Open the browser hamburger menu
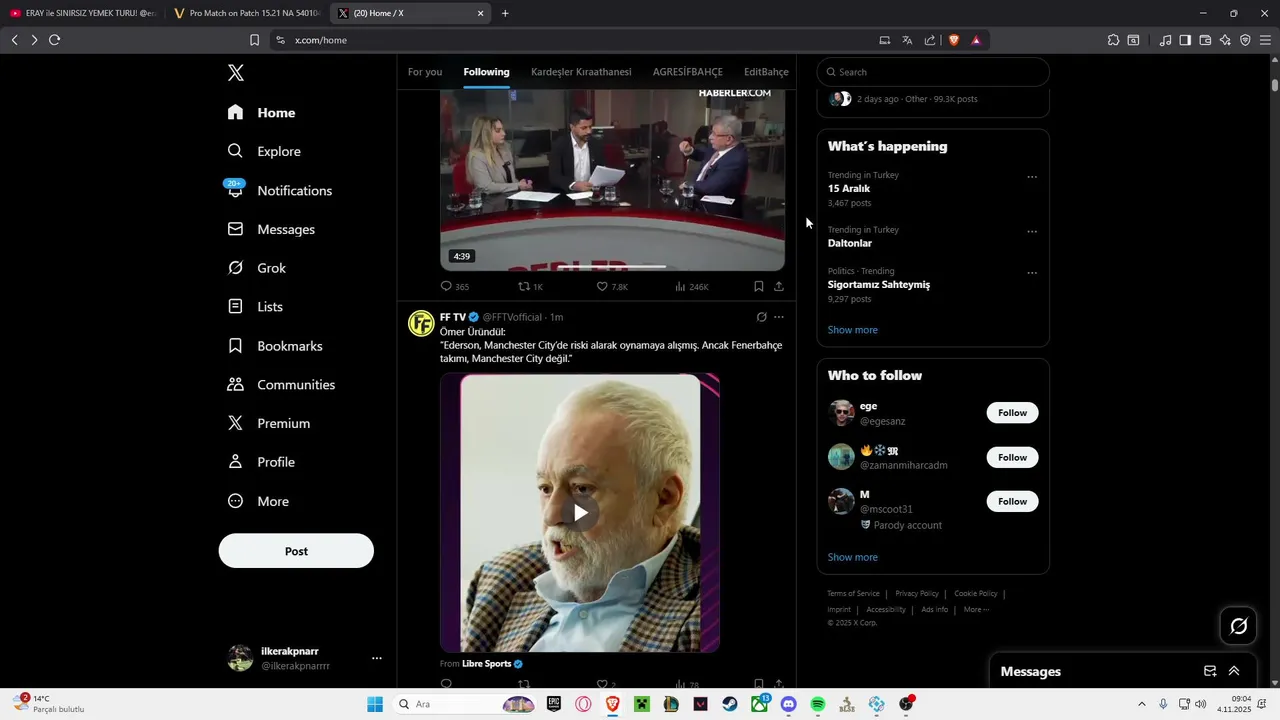The image size is (1280, 720). (1265, 40)
